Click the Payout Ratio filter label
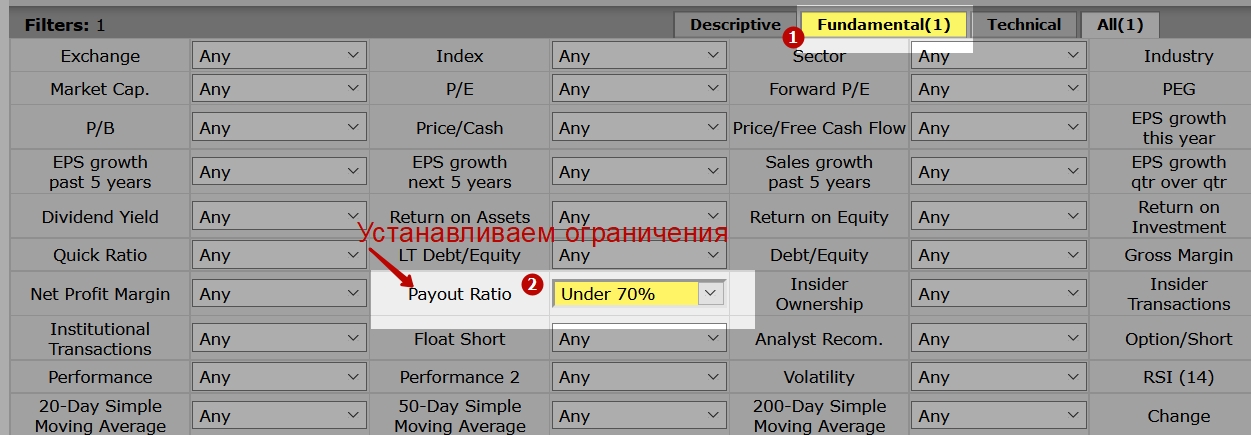Screen dimensions: 1251x435 coord(459,294)
